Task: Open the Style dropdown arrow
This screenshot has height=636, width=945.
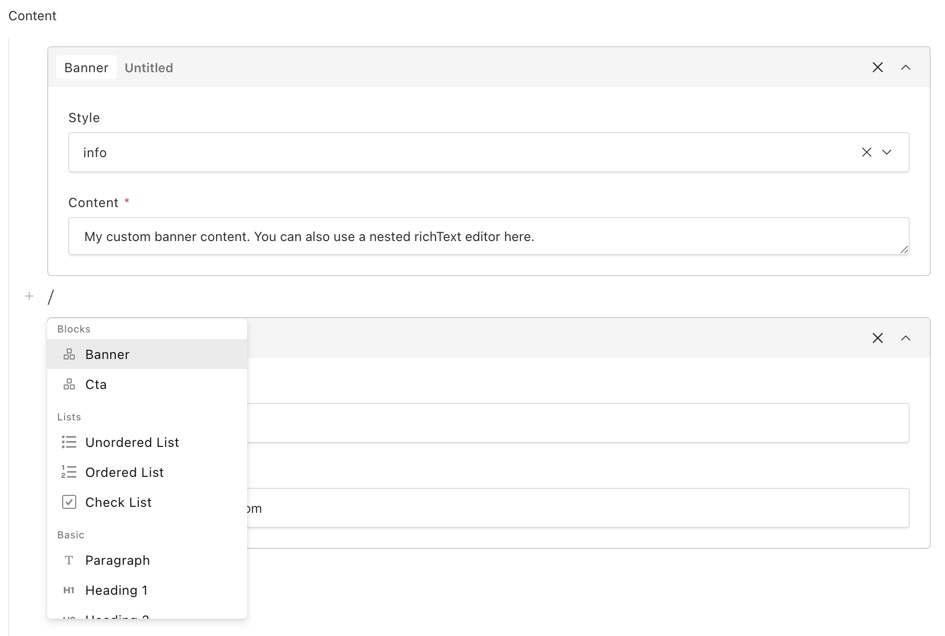Action: pyautogui.click(x=887, y=153)
